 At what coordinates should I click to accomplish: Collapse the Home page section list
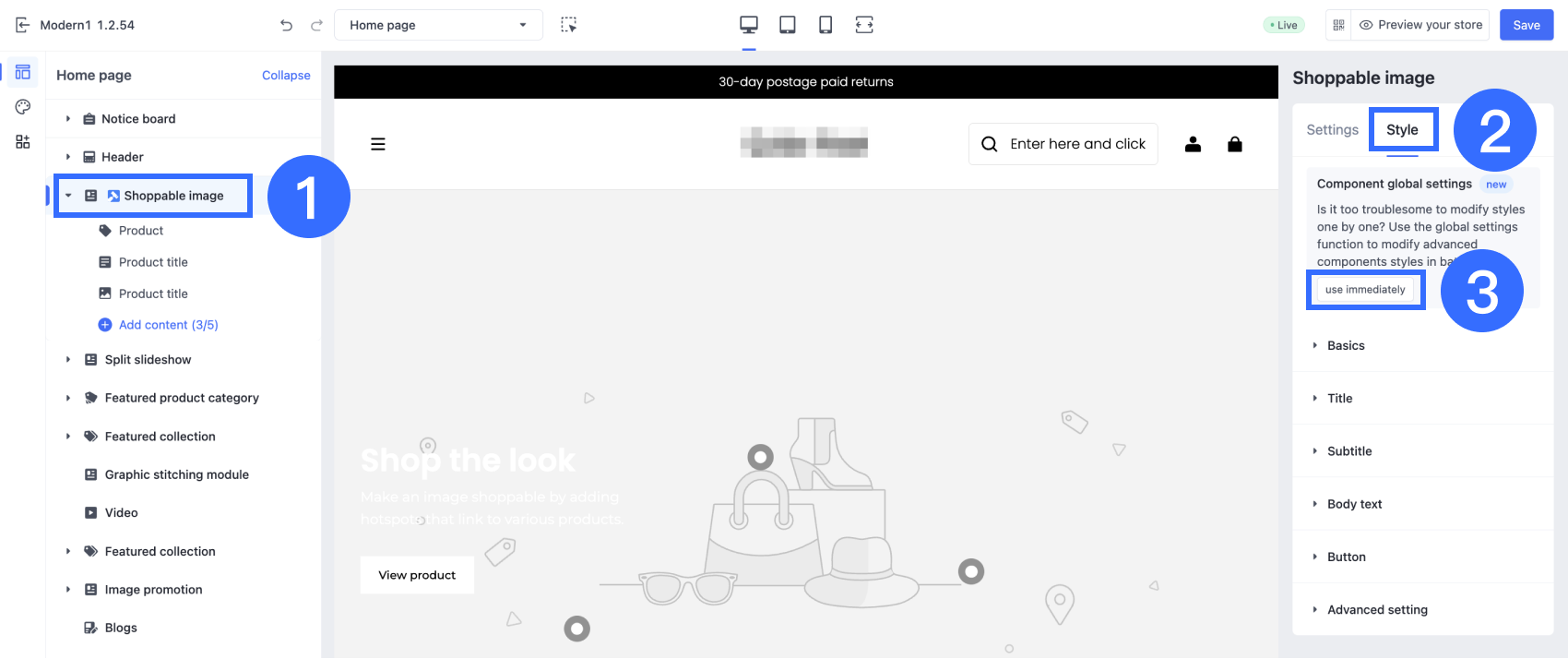pyautogui.click(x=286, y=76)
